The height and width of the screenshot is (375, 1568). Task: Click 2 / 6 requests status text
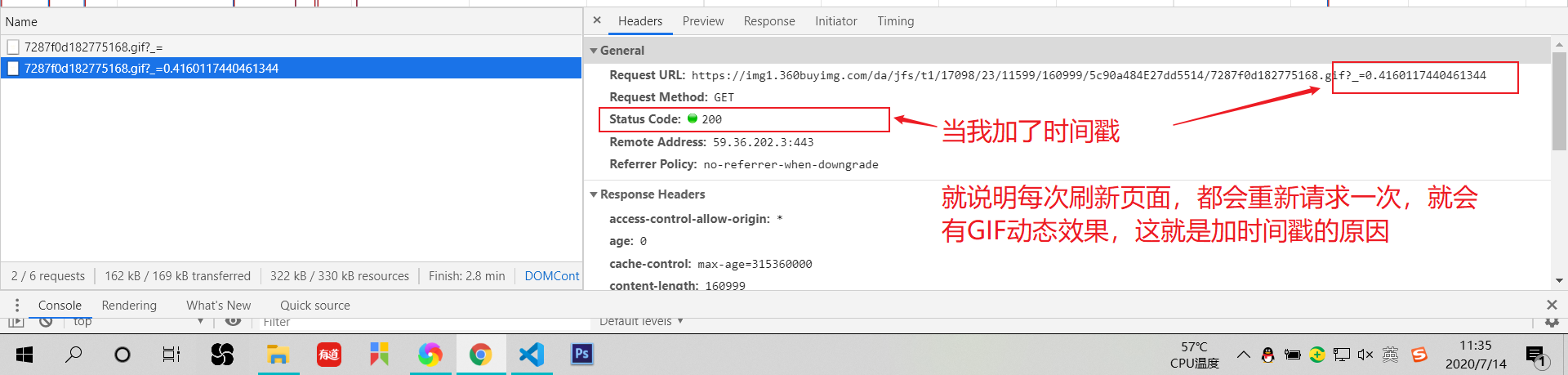click(48, 276)
